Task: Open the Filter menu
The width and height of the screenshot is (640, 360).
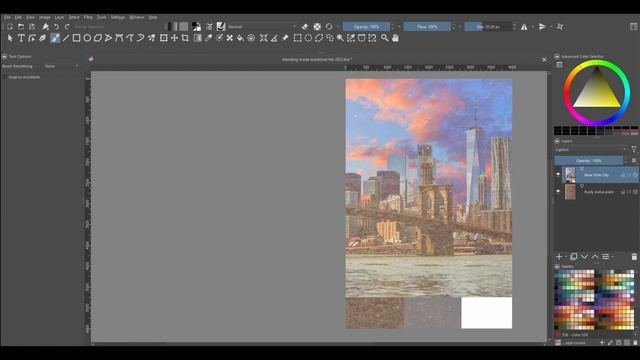Action: [88, 18]
